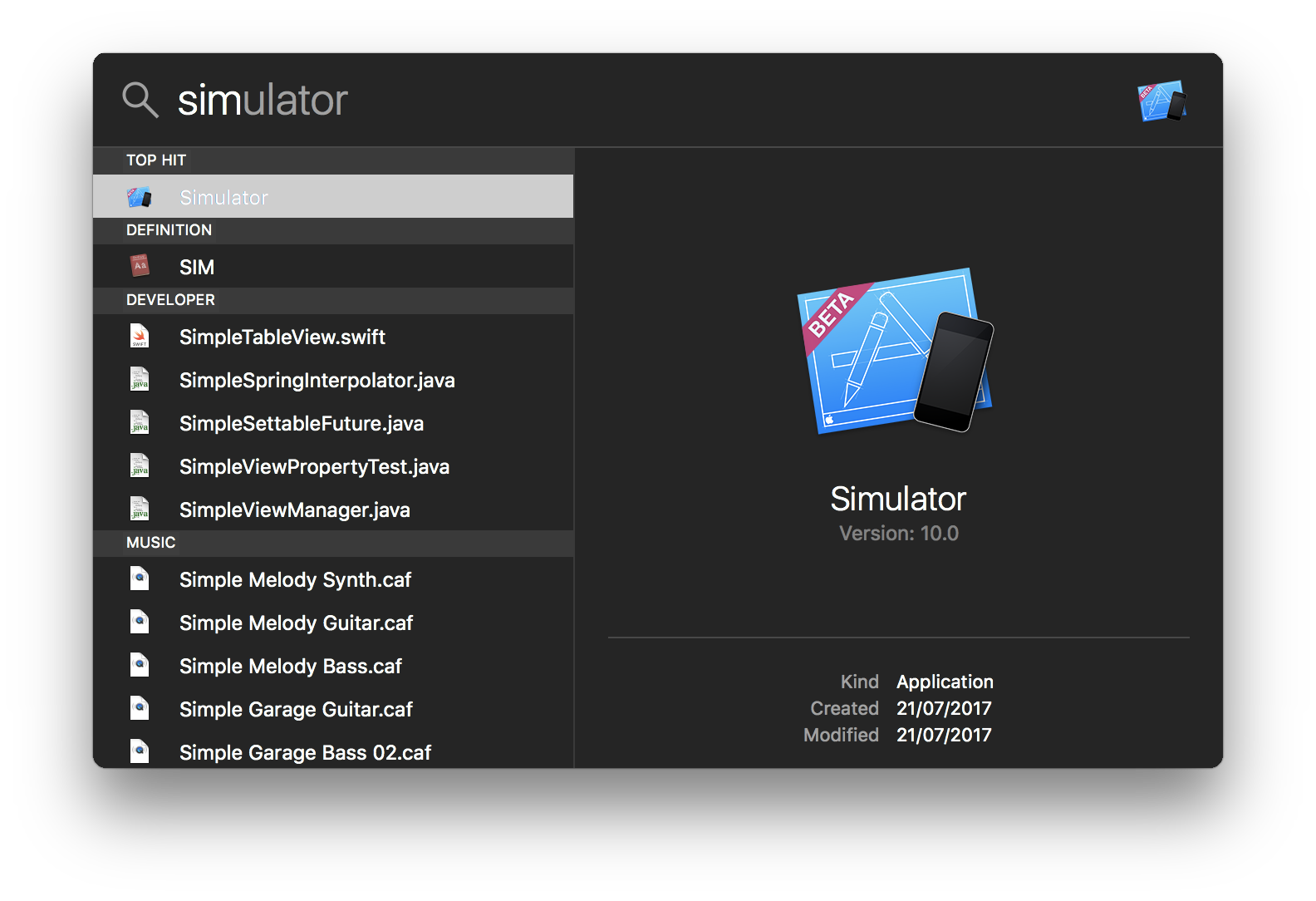Open SimpleViewManager.java result

click(333, 510)
